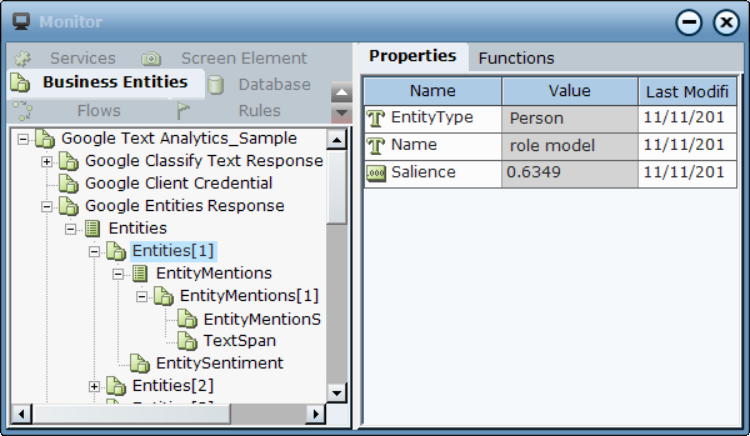Collapse the EntityMentions[1] node

tap(142, 297)
